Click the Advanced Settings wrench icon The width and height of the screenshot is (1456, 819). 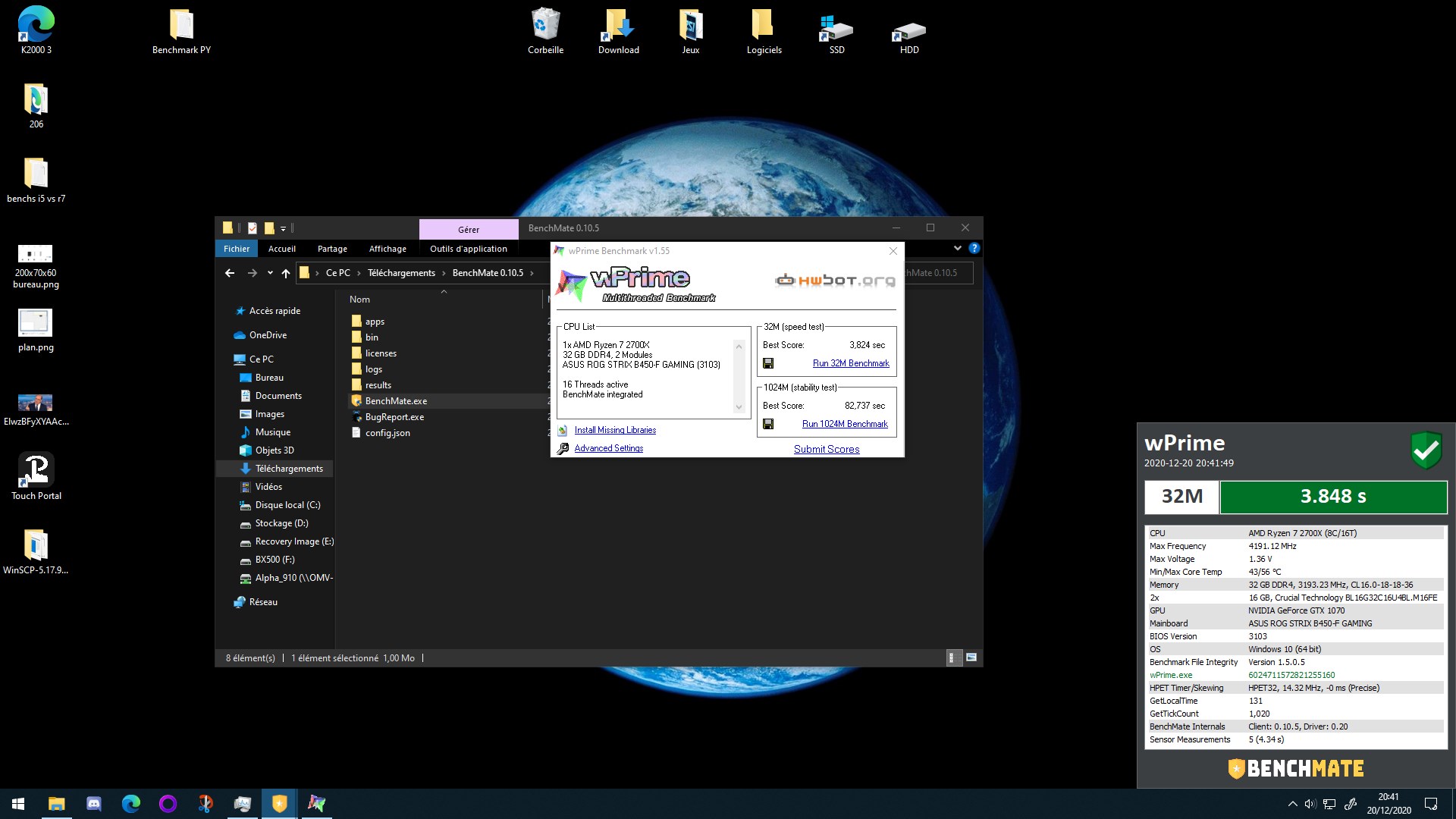click(563, 448)
